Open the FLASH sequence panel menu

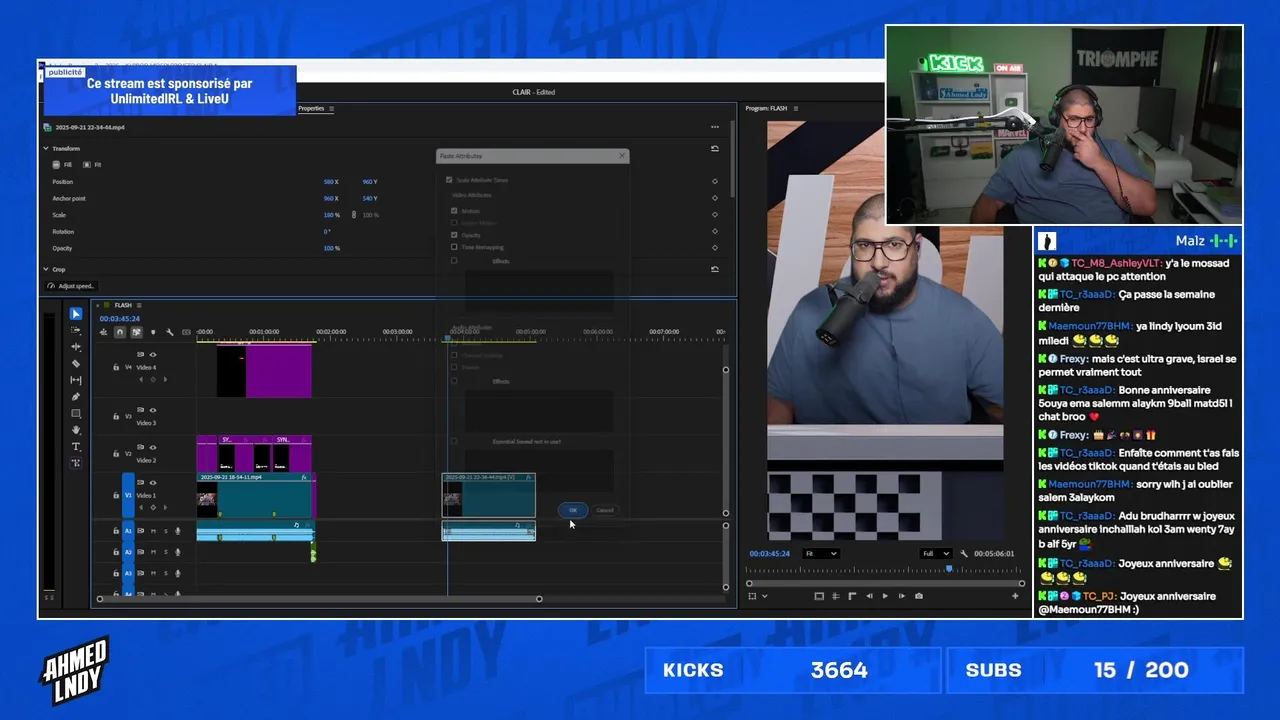tap(139, 305)
